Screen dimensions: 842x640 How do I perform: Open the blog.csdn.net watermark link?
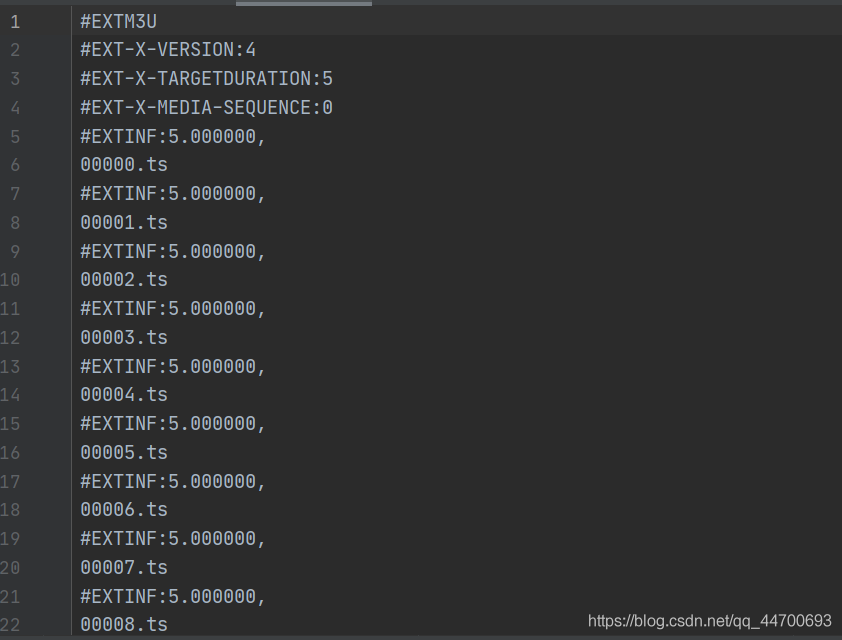[x=709, y=621]
